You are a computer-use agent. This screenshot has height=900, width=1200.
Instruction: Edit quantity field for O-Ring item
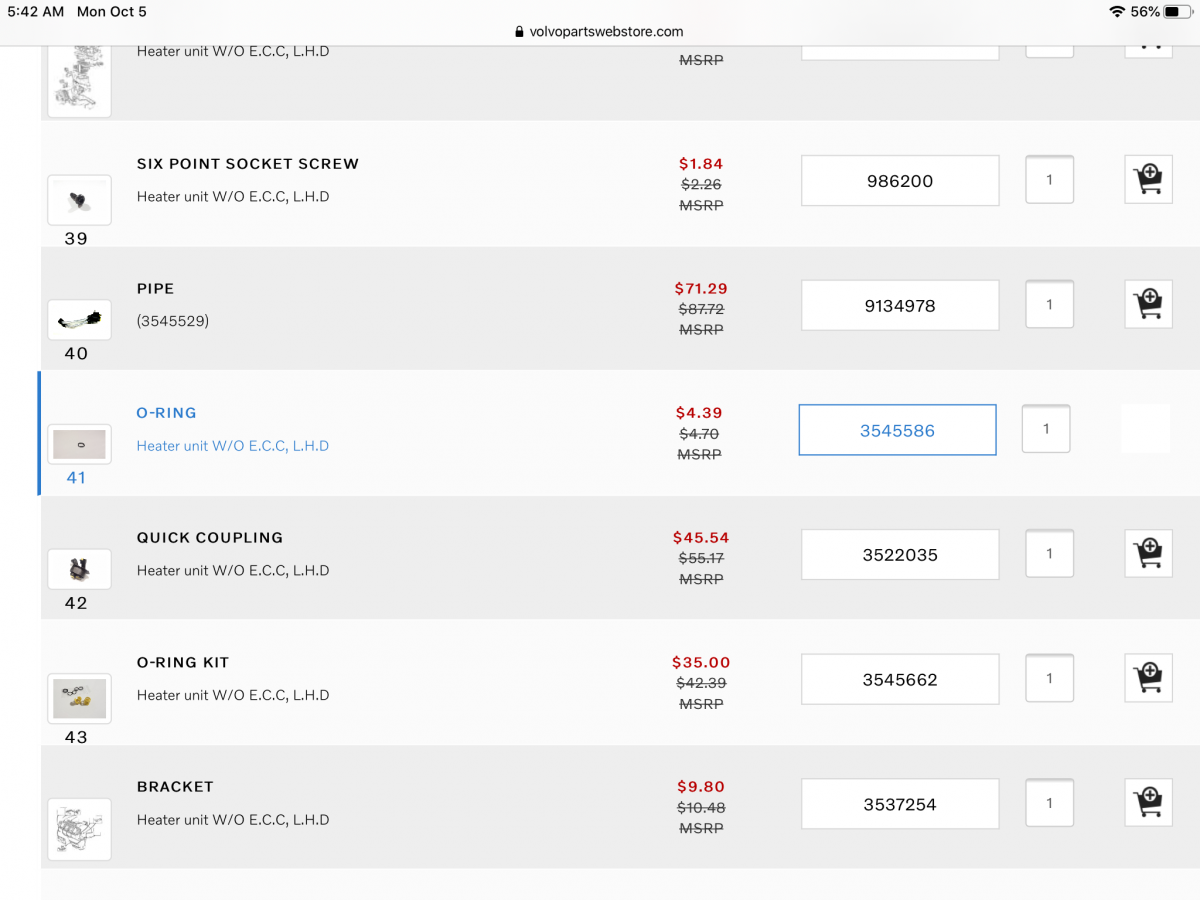pos(1046,429)
